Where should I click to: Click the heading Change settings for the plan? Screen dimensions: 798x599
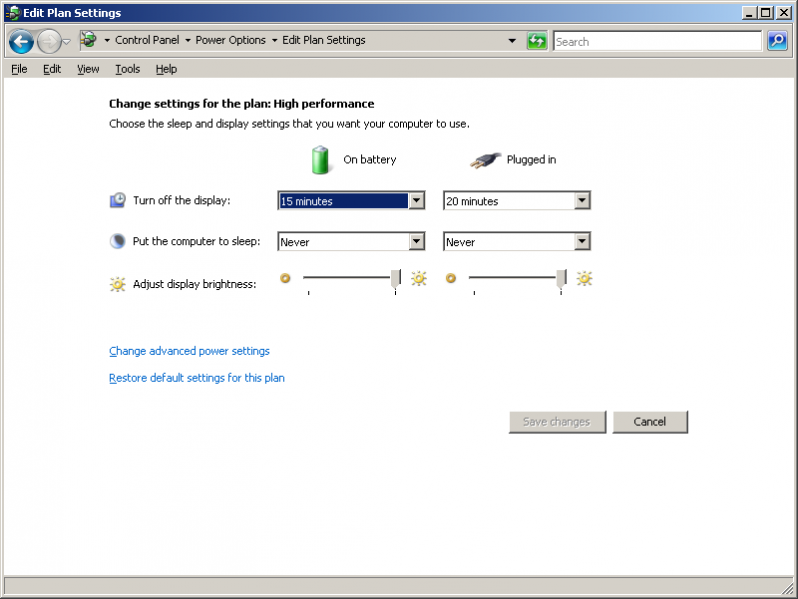click(x=241, y=104)
